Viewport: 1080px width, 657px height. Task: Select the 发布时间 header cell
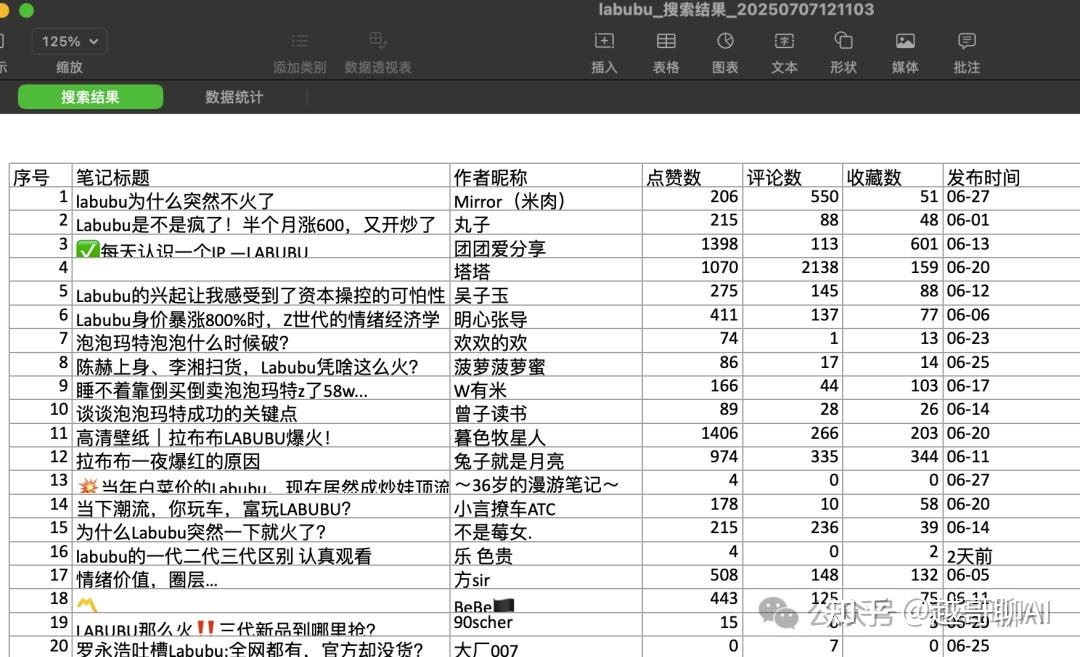[1011, 176]
